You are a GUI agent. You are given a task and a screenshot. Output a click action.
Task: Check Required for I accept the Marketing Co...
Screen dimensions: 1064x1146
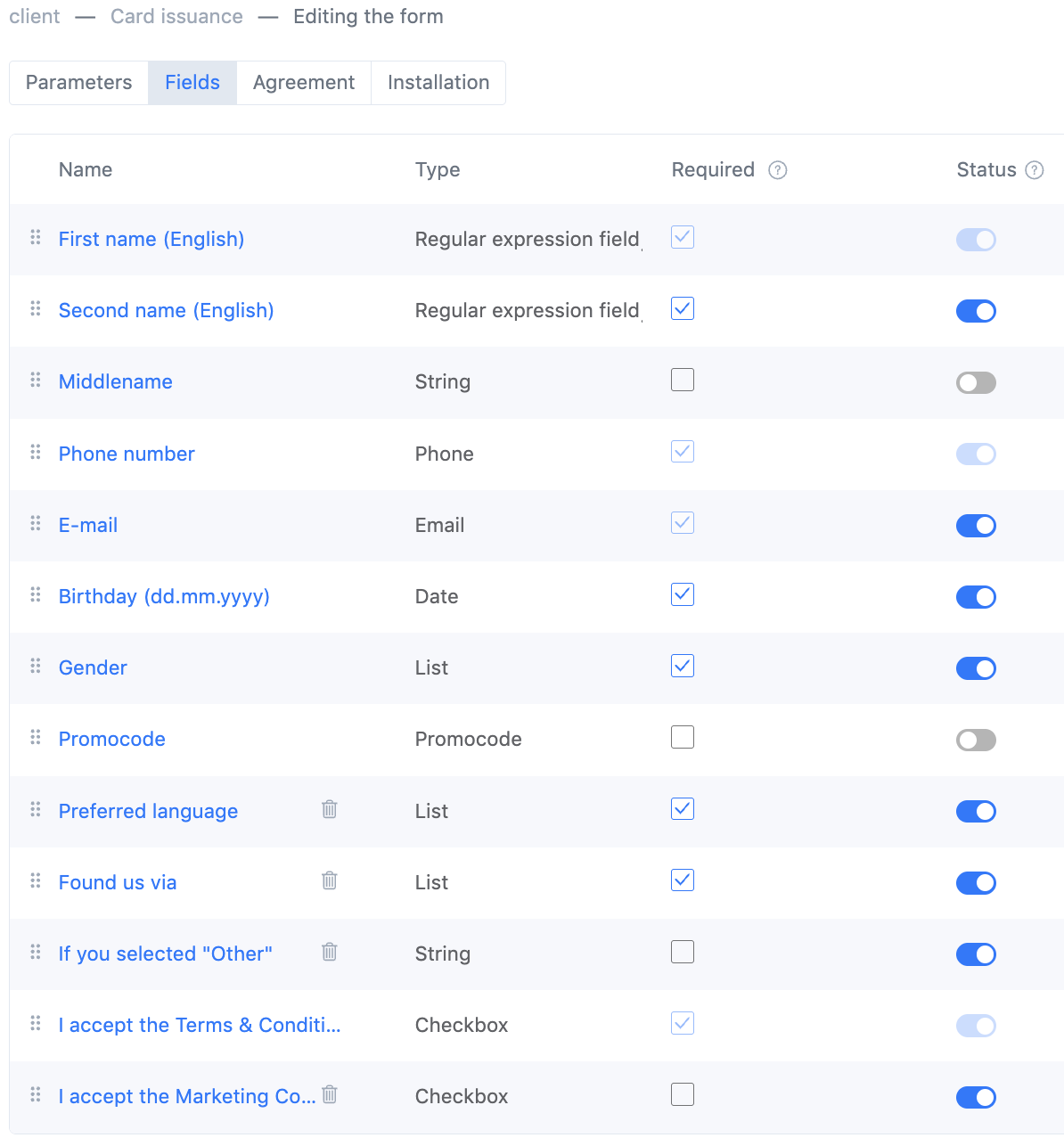683,1094
